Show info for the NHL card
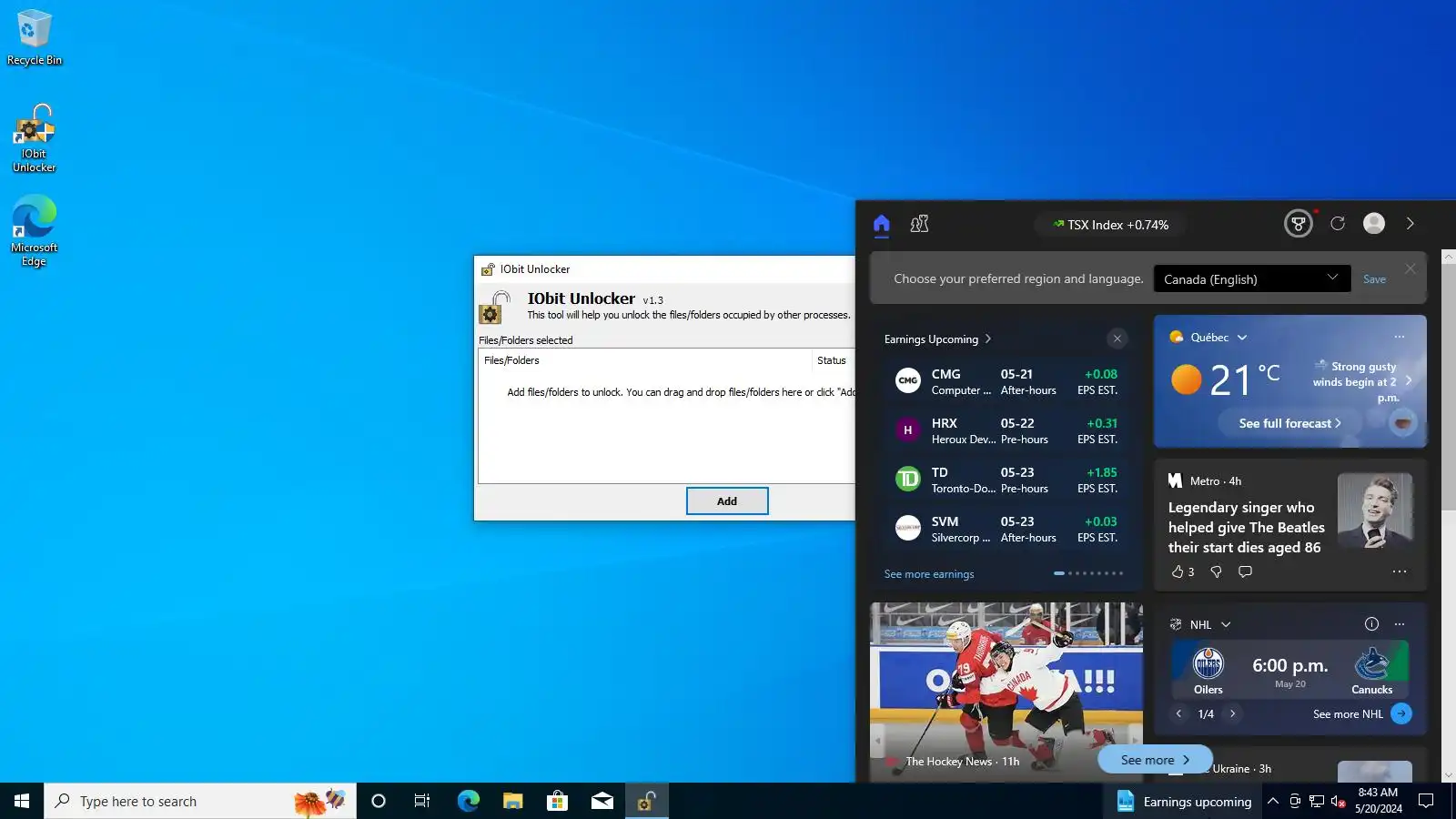 1371,624
